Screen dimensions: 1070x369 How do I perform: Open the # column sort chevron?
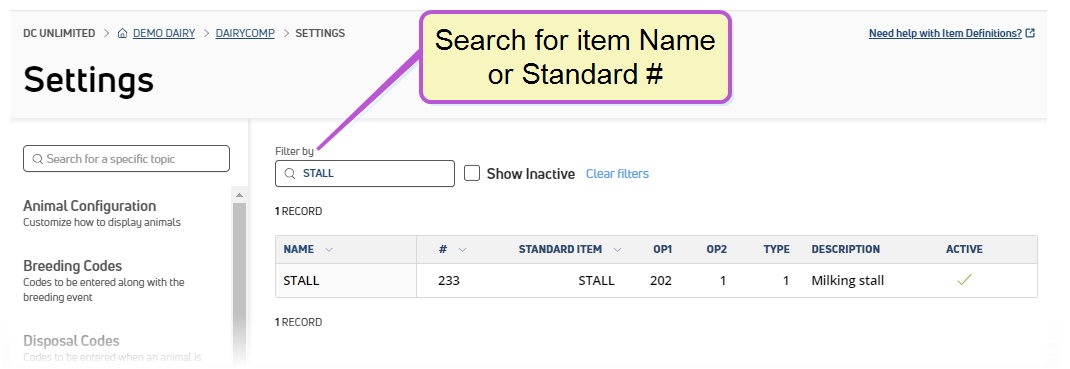pos(462,250)
